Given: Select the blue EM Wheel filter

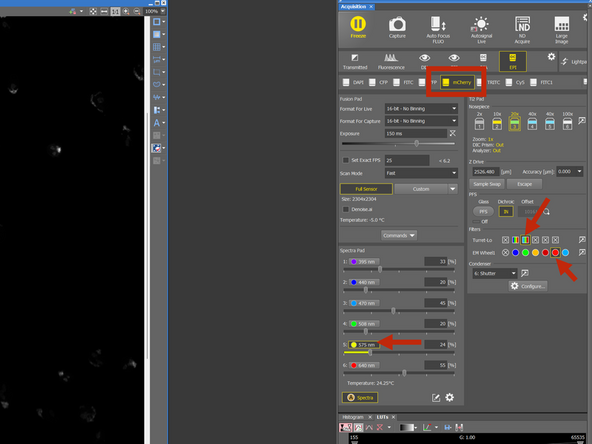Looking at the screenshot, I should pyautogui.click(x=515, y=253).
